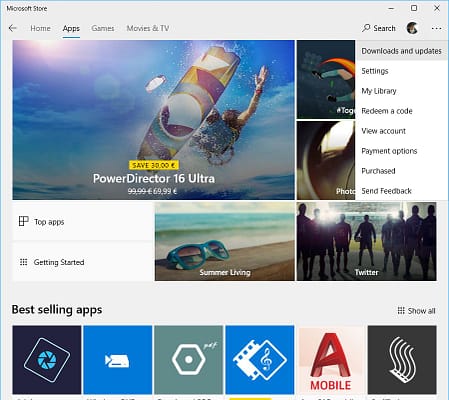Click the back arrow icon

(x=13, y=28)
